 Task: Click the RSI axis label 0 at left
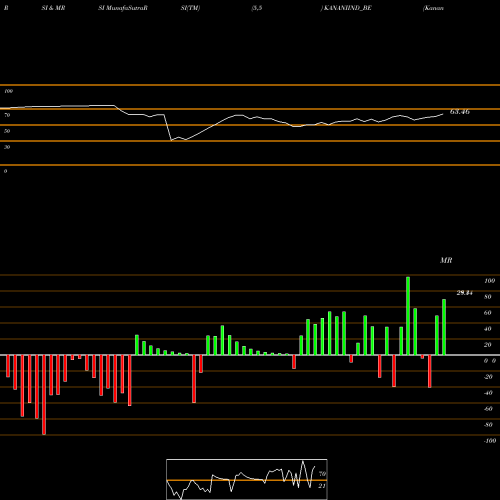coord(5,171)
